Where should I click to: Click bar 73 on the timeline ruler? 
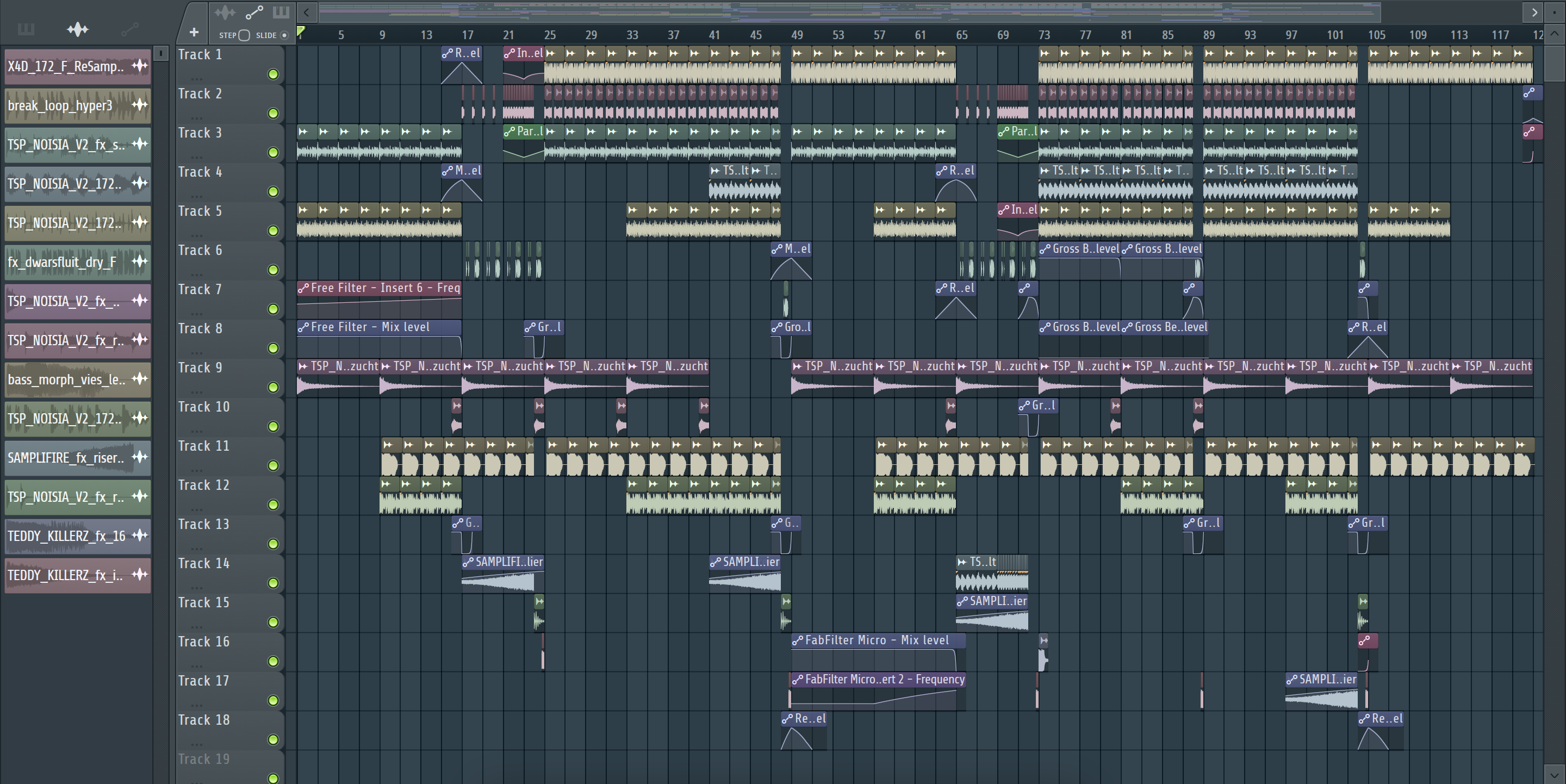click(x=1044, y=35)
